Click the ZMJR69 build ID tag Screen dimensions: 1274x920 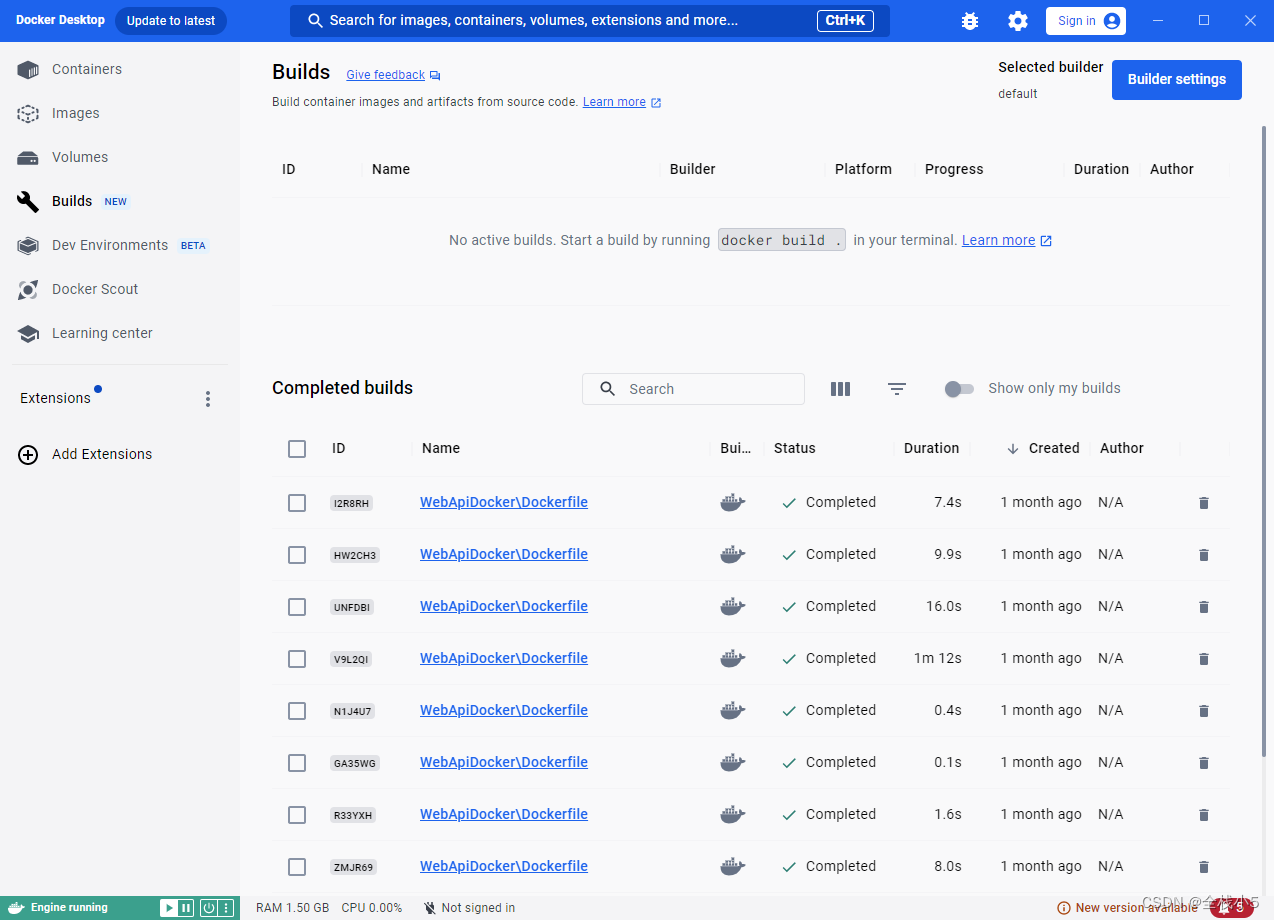(354, 867)
